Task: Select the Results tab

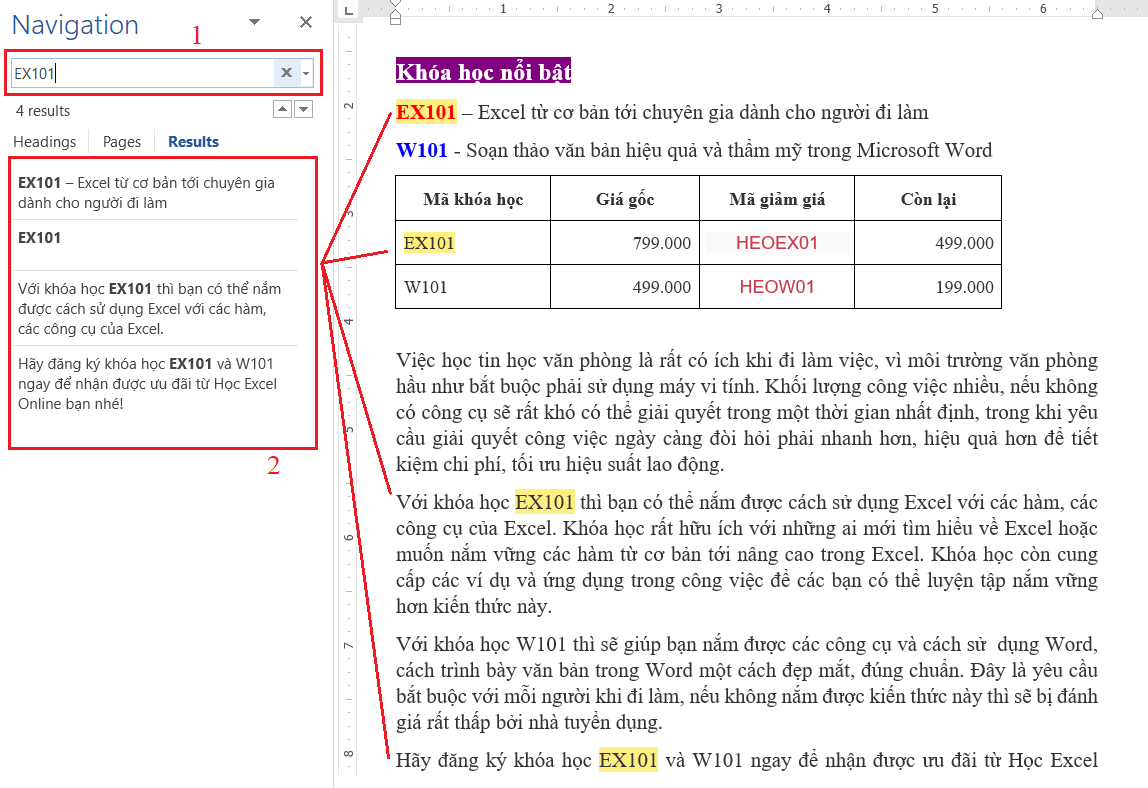Action: pyautogui.click(x=193, y=142)
